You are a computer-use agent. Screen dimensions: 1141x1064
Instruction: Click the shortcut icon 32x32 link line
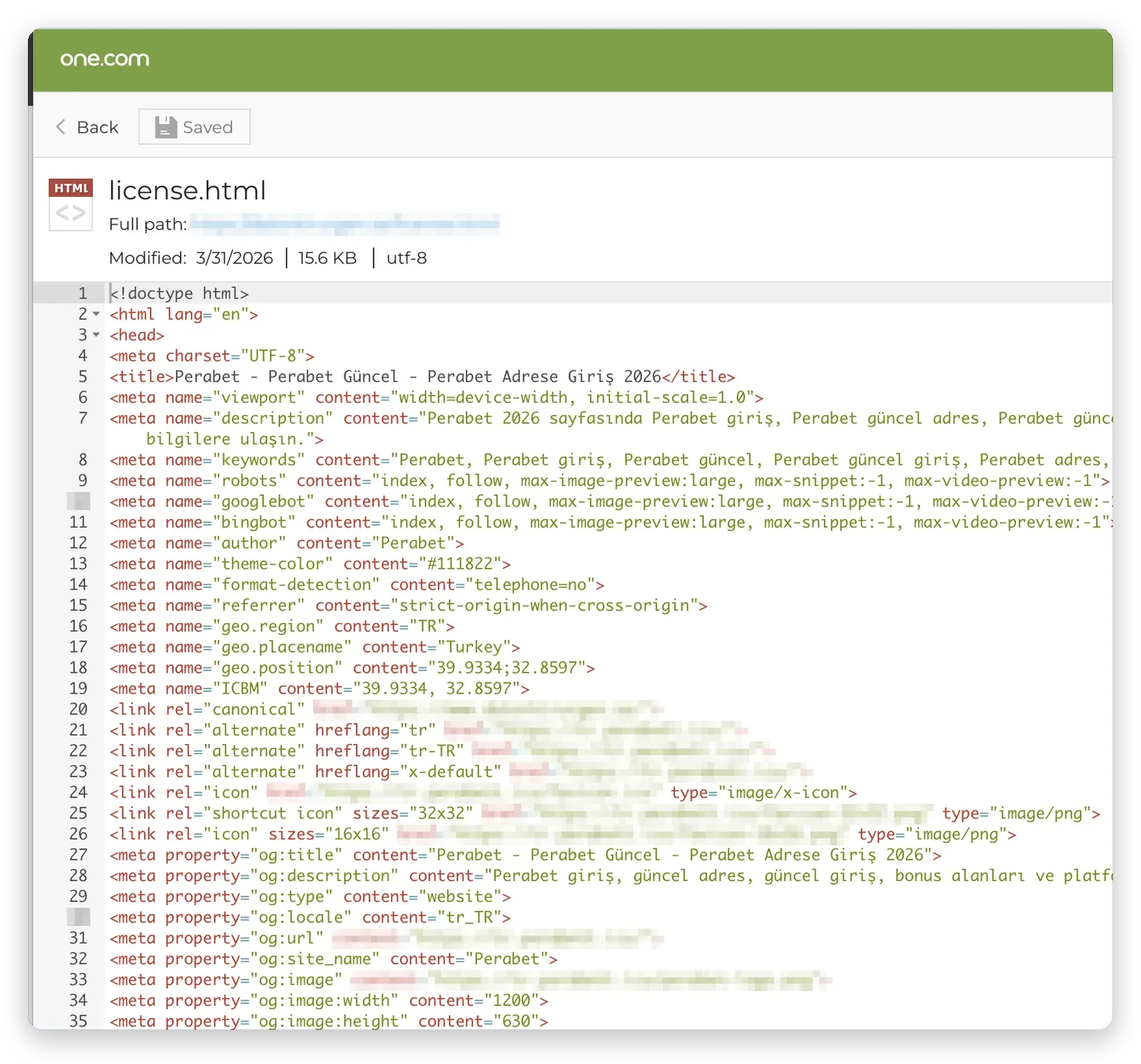coord(605,814)
